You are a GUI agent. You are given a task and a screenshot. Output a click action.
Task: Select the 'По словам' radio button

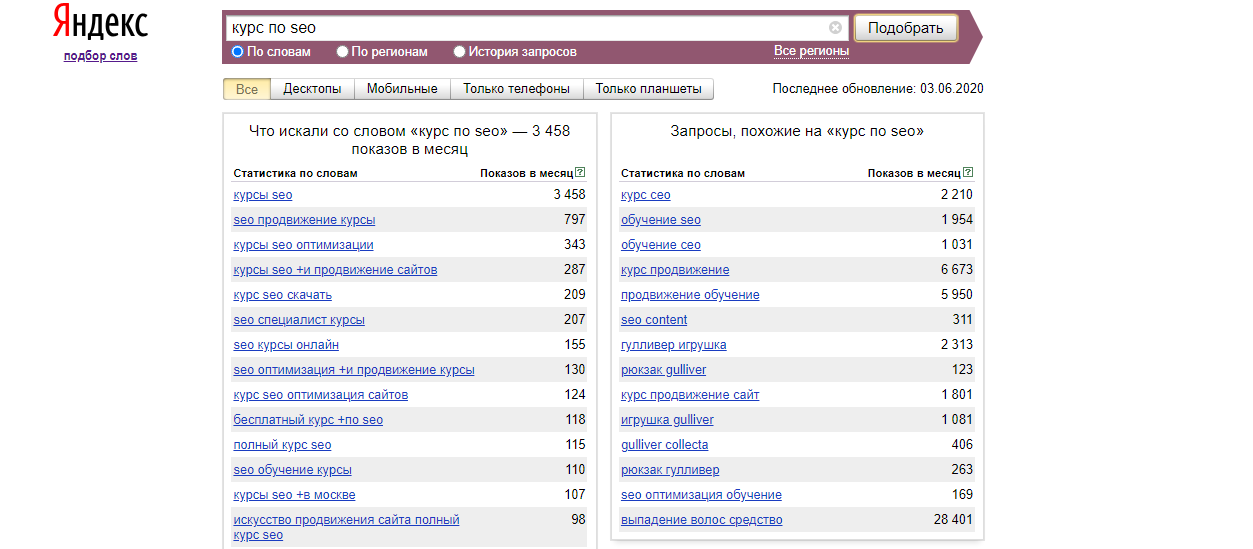point(238,51)
